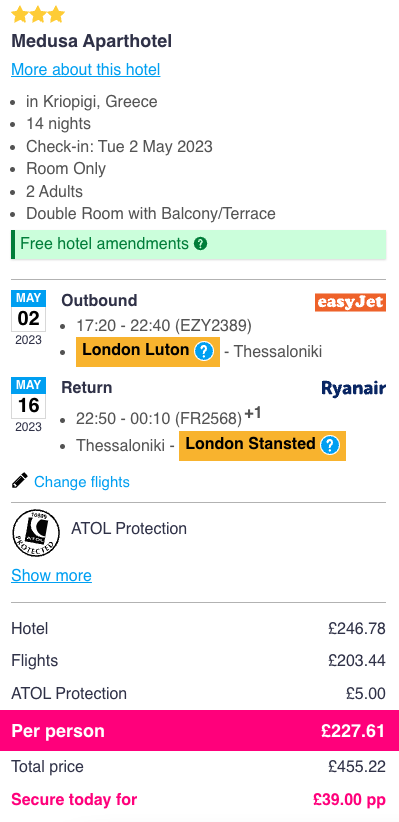This screenshot has height=822, width=399.
Task: Open the Free hotel amendments help icon
Action: tap(200, 244)
